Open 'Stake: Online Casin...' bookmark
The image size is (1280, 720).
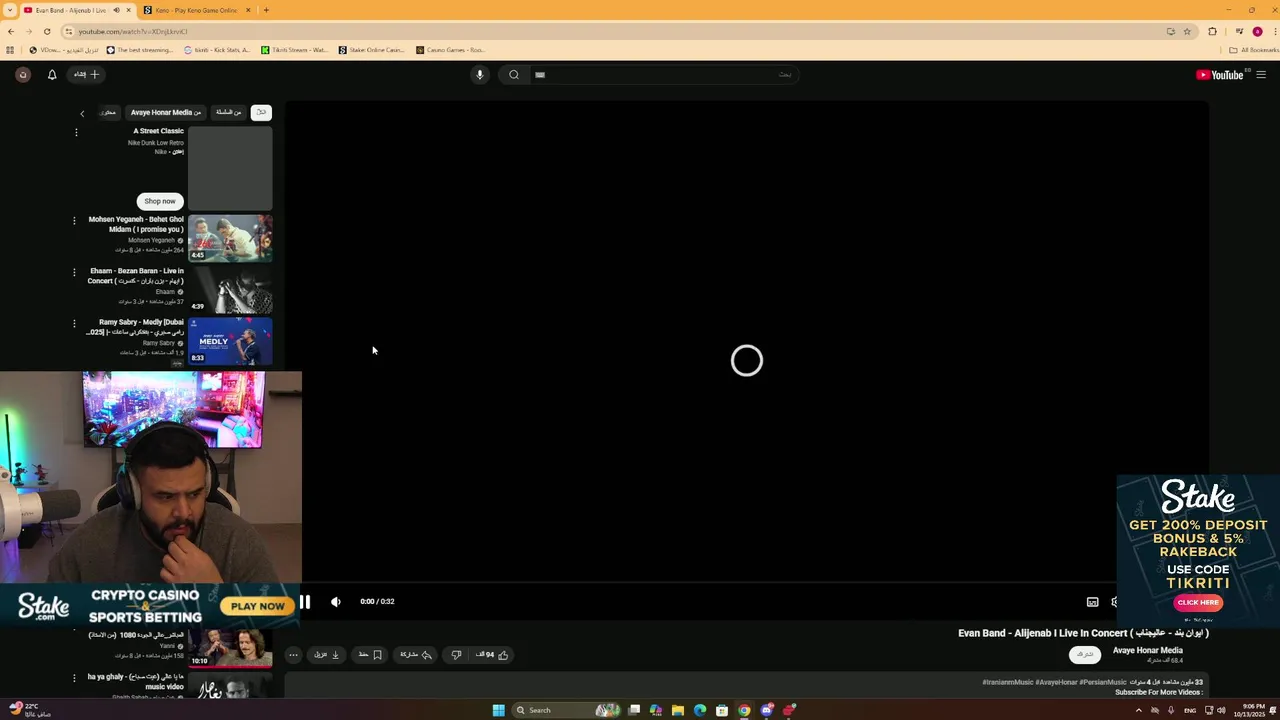pos(372,50)
